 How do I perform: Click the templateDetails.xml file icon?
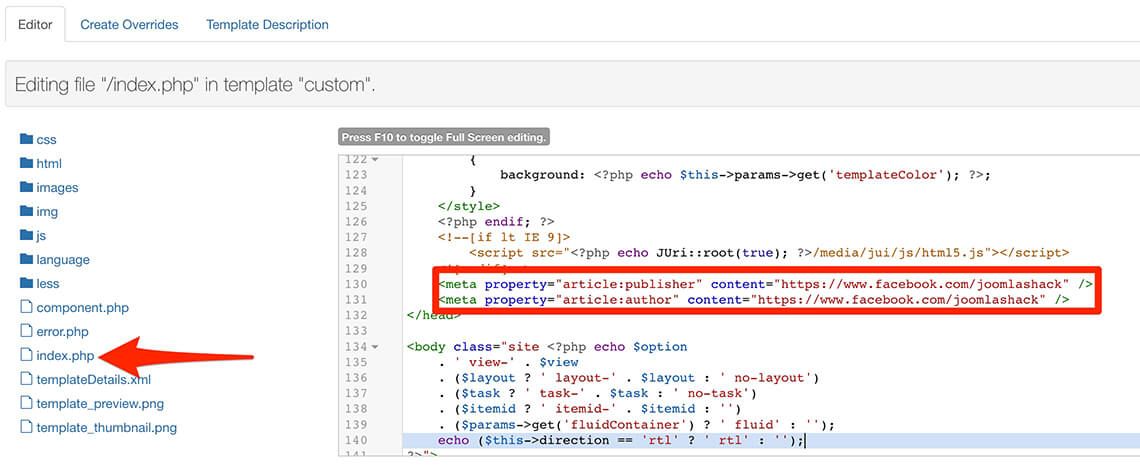click(27, 379)
